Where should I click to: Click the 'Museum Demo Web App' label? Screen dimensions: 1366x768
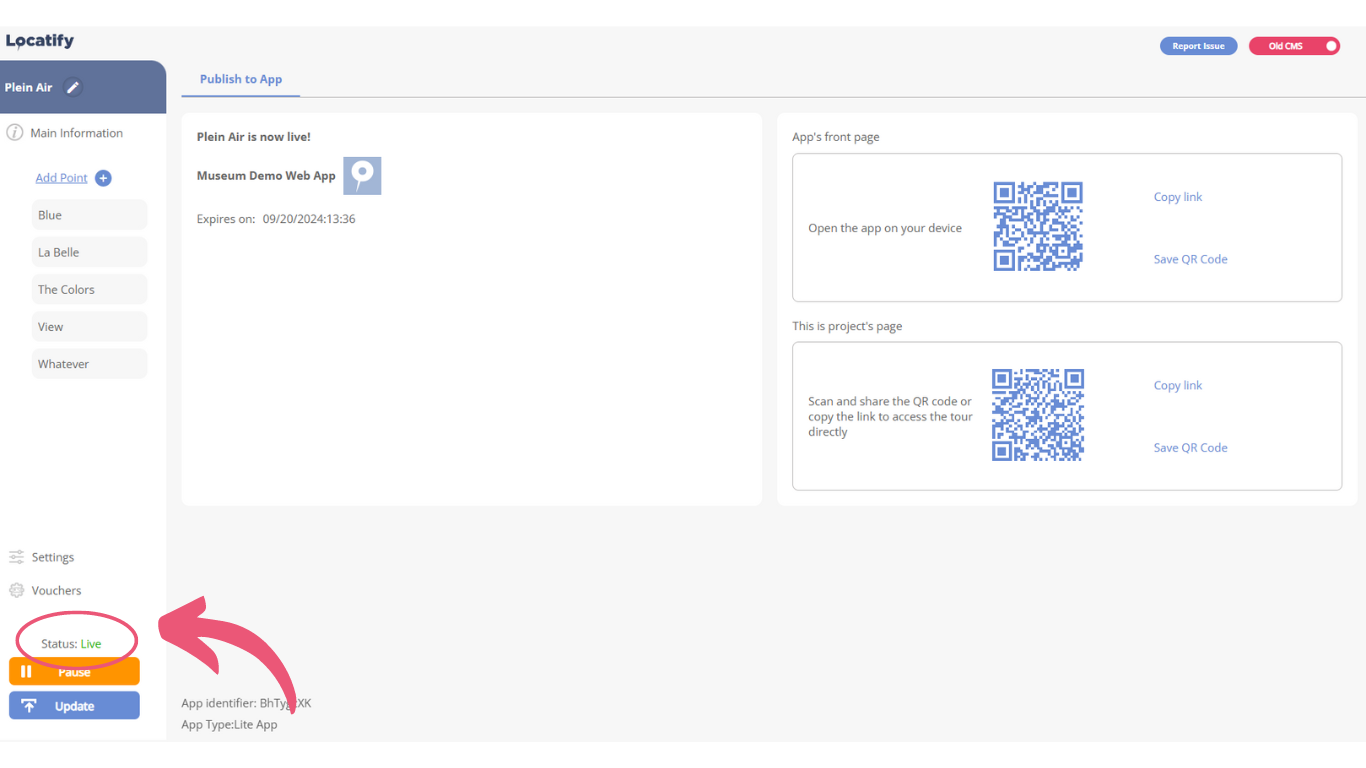pos(266,176)
